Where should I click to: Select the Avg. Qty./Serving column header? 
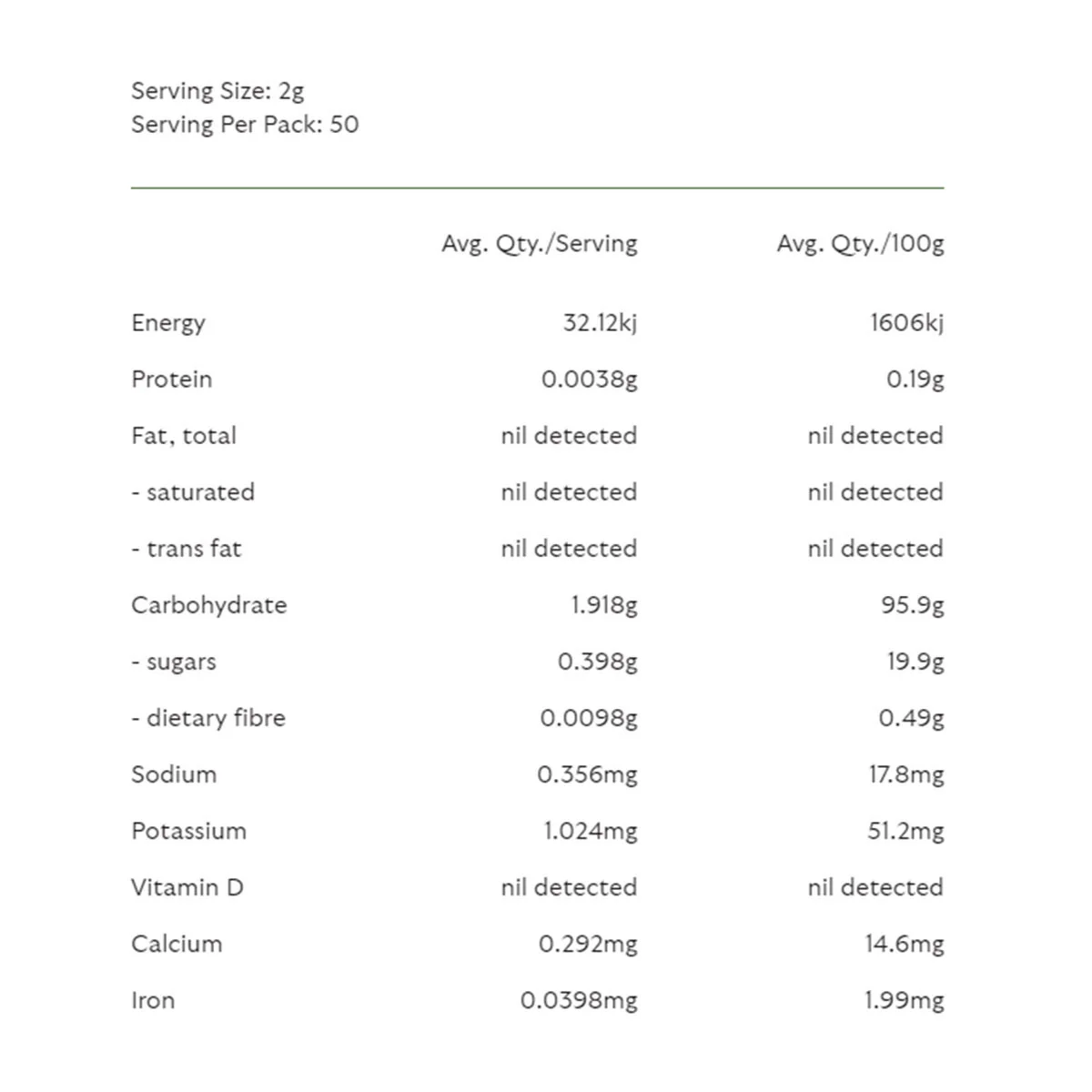pyautogui.click(x=540, y=244)
